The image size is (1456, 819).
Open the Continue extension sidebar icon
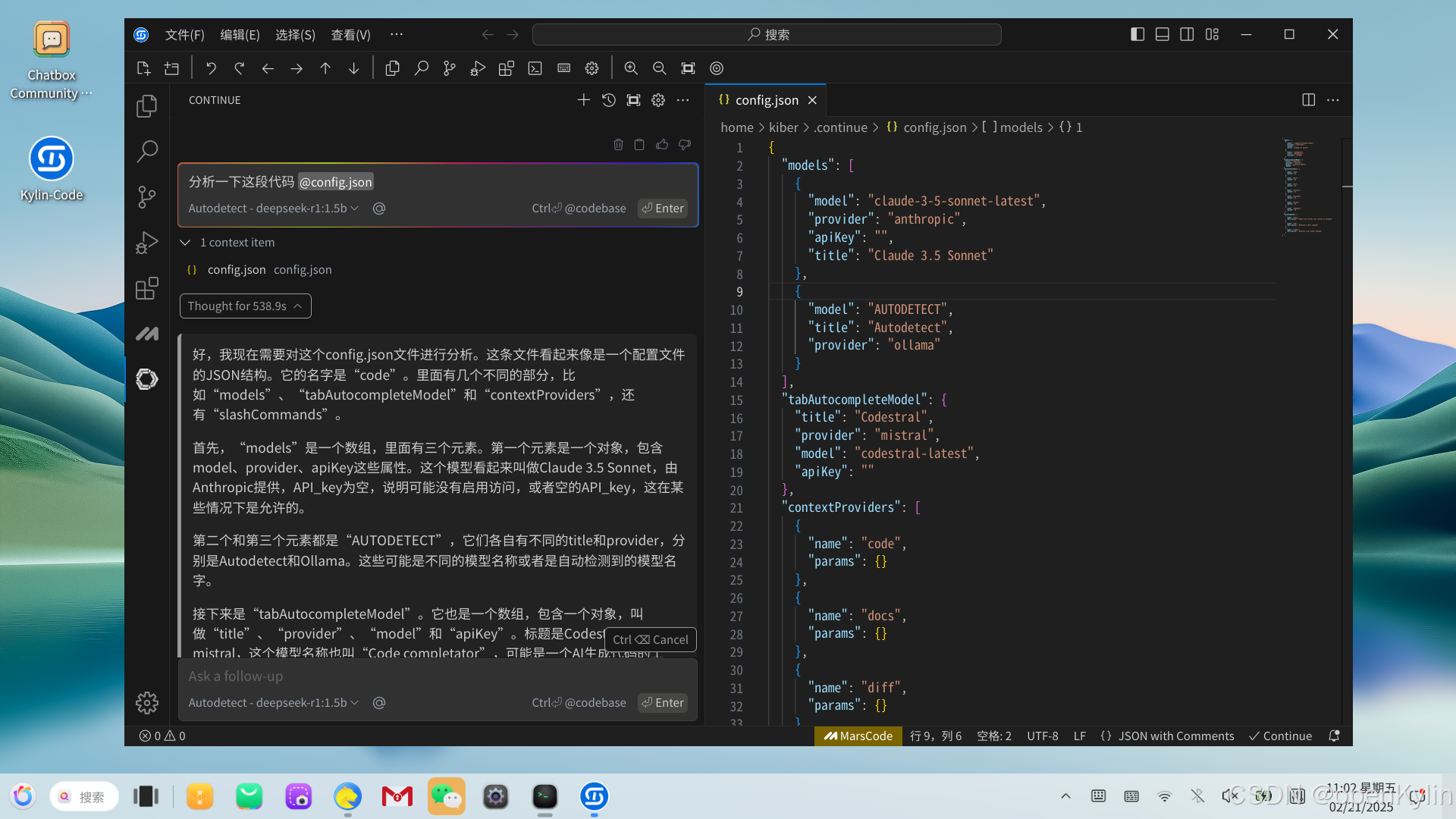(146, 379)
